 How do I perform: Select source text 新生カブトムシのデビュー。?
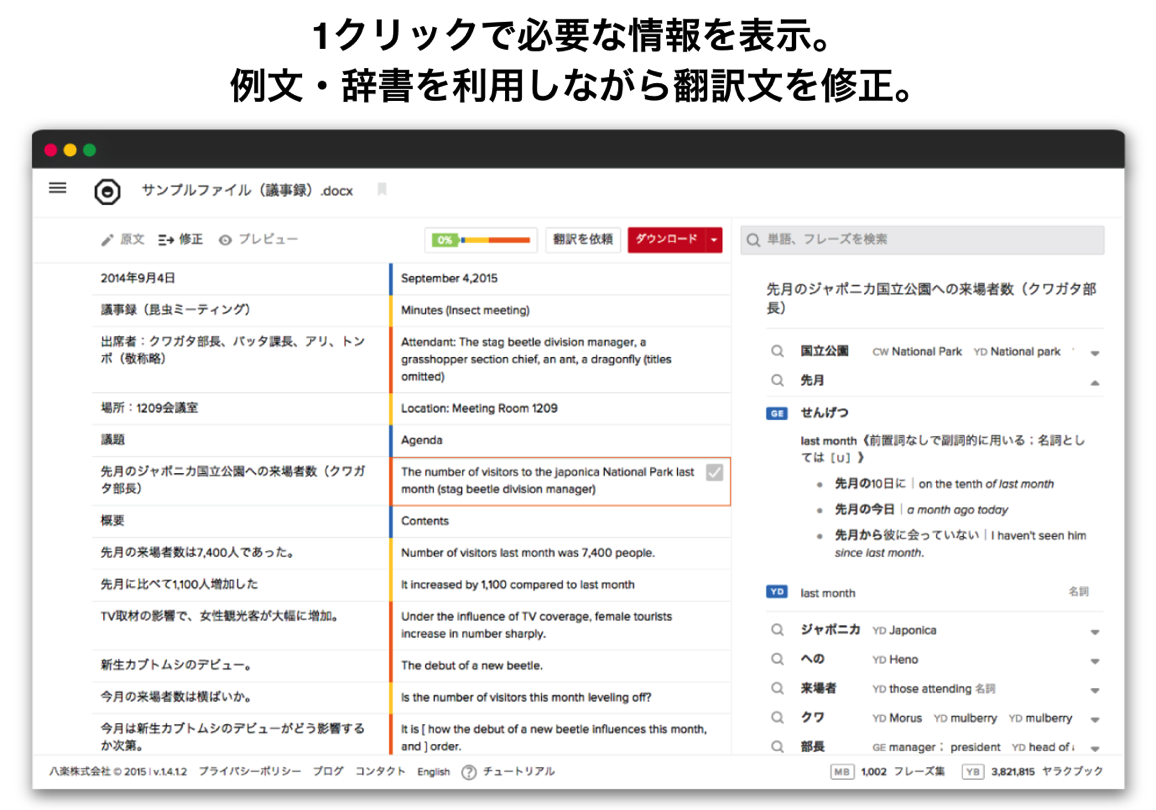177,665
